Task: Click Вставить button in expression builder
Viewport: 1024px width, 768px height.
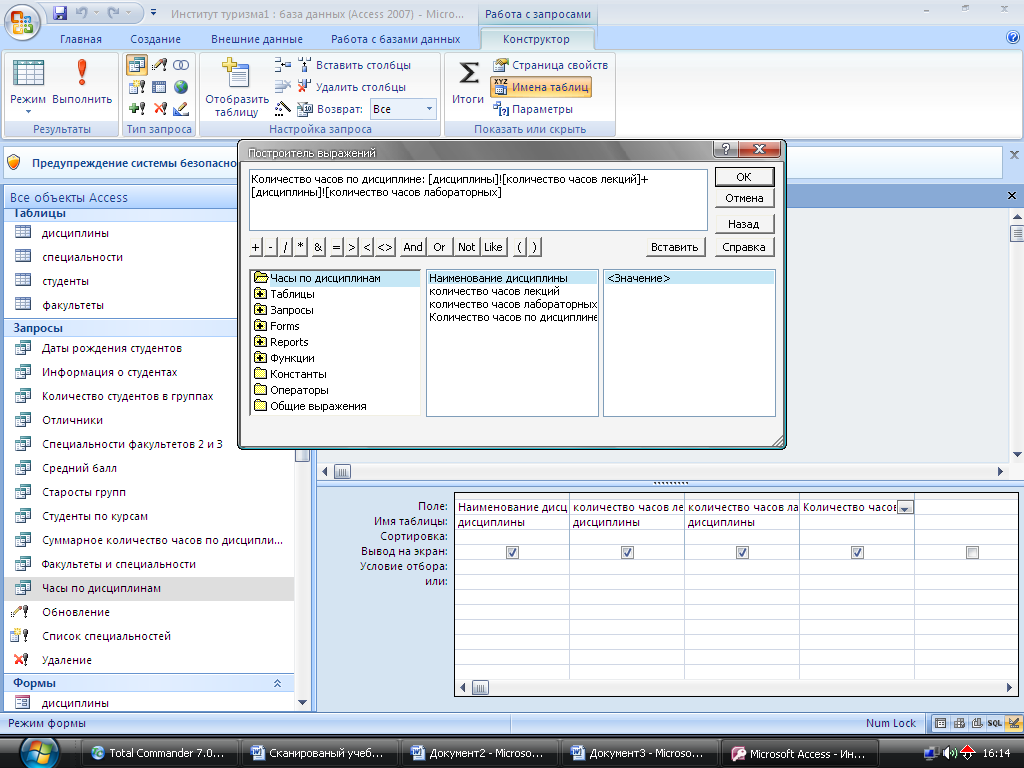Action: (675, 247)
